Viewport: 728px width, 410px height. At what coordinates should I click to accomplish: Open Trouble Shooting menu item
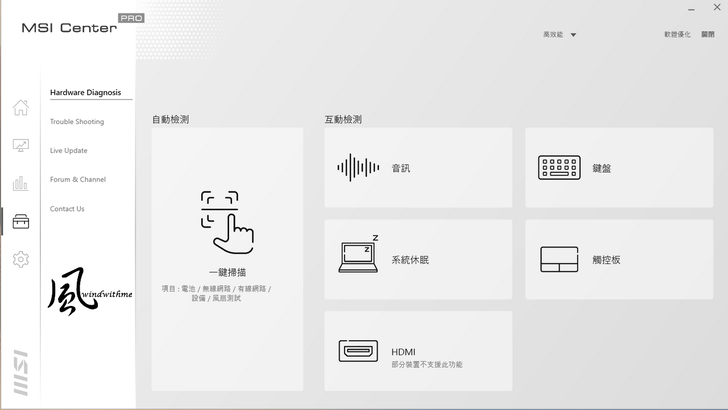[77, 122]
